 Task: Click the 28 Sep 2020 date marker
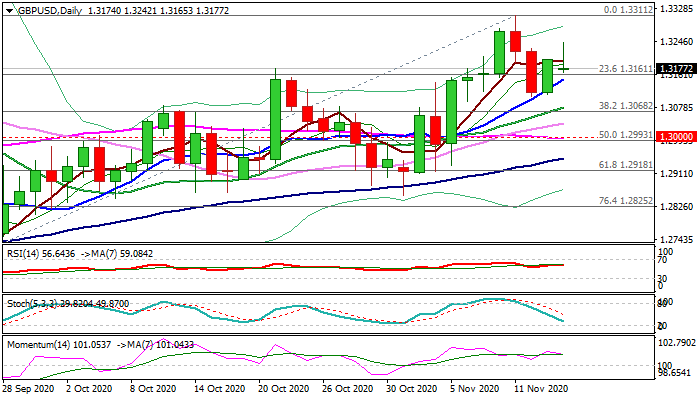(x=30, y=388)
